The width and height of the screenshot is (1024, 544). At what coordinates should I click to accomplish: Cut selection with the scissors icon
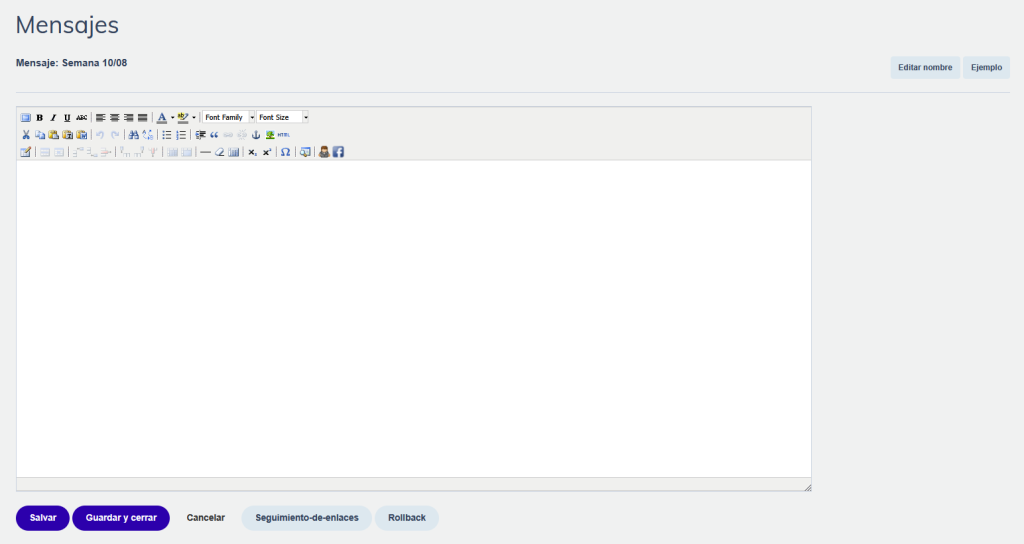[x=25, y=135]
